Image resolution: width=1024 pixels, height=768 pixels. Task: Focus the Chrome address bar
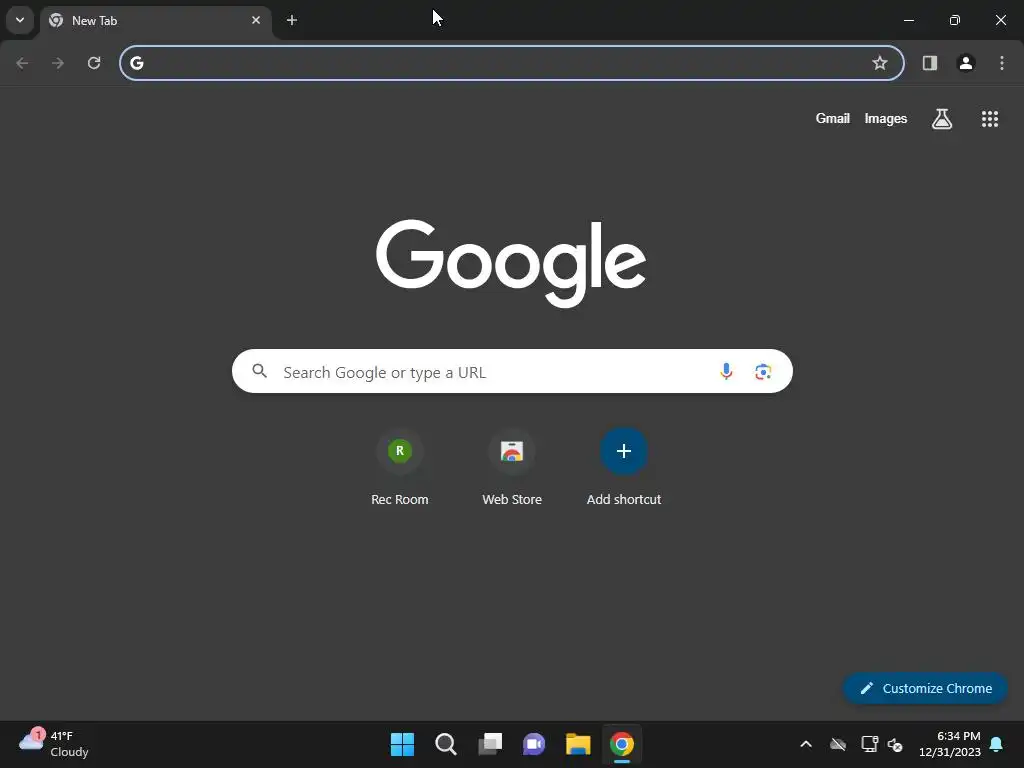coord(511,63)
